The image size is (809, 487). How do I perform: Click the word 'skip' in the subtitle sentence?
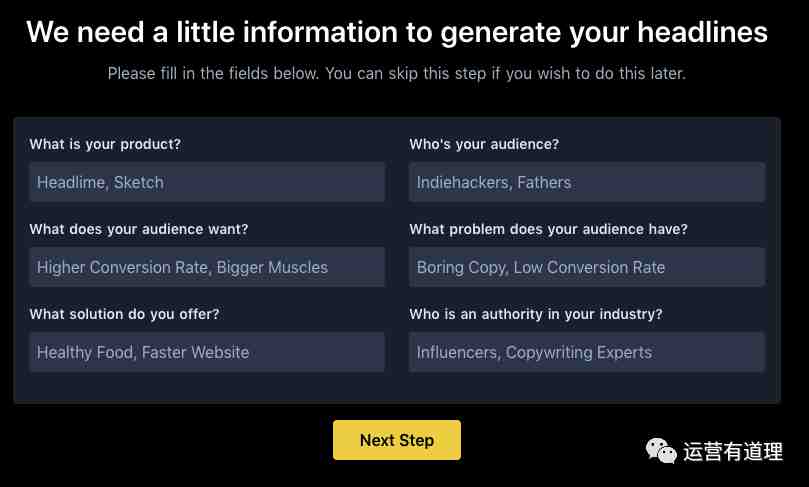pyautogui.click(x=403, y=73)
